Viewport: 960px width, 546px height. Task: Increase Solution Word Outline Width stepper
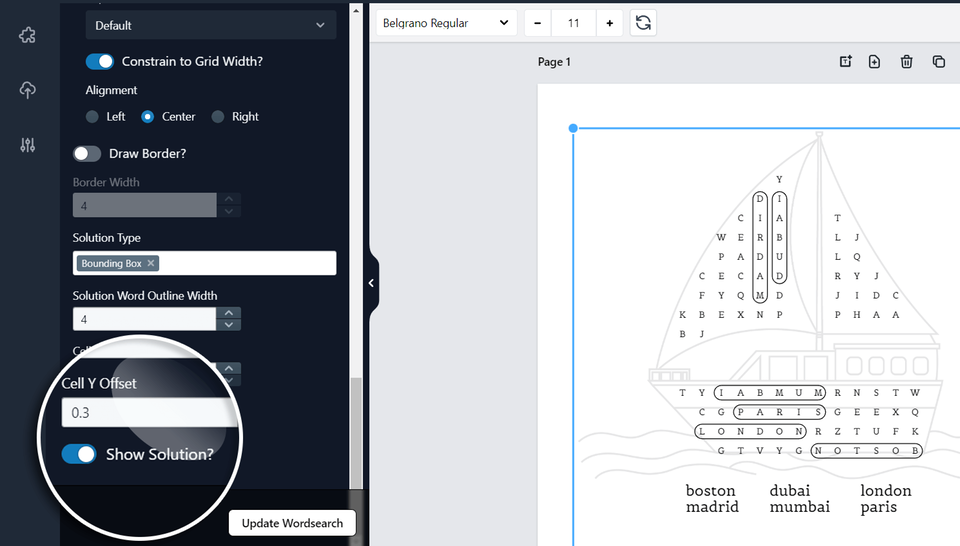[x=228, y=313]
